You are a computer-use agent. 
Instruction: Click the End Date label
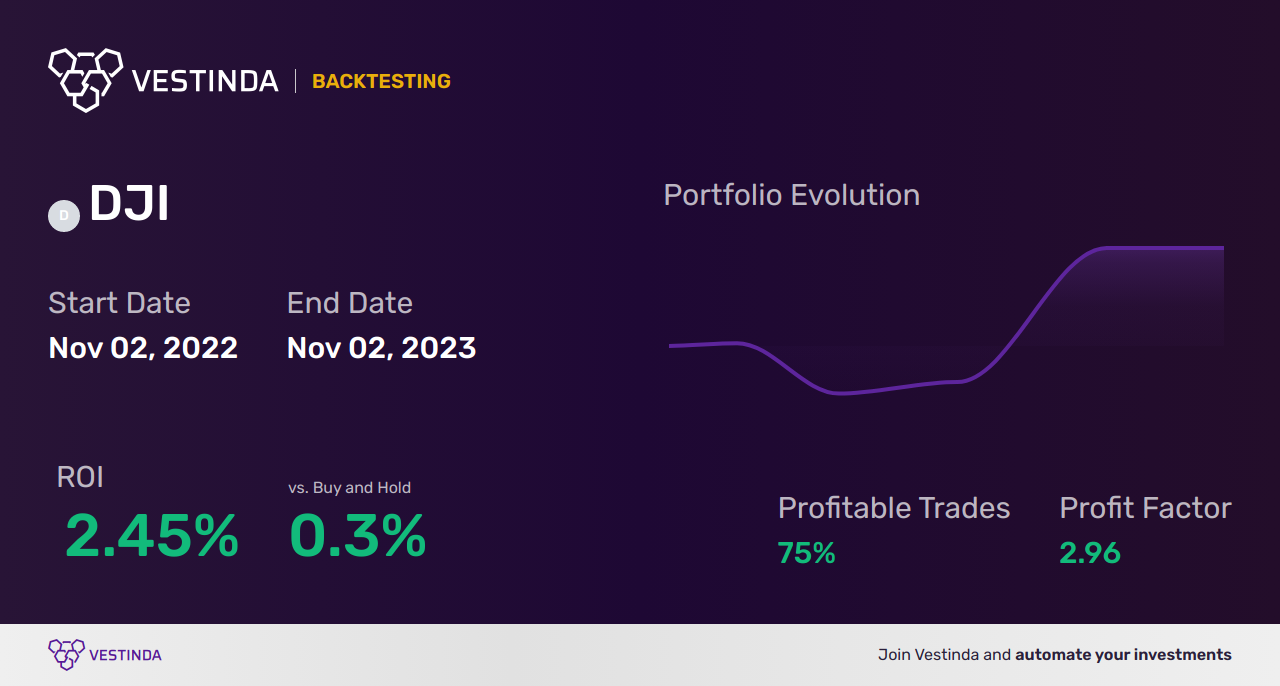(349, 303)
